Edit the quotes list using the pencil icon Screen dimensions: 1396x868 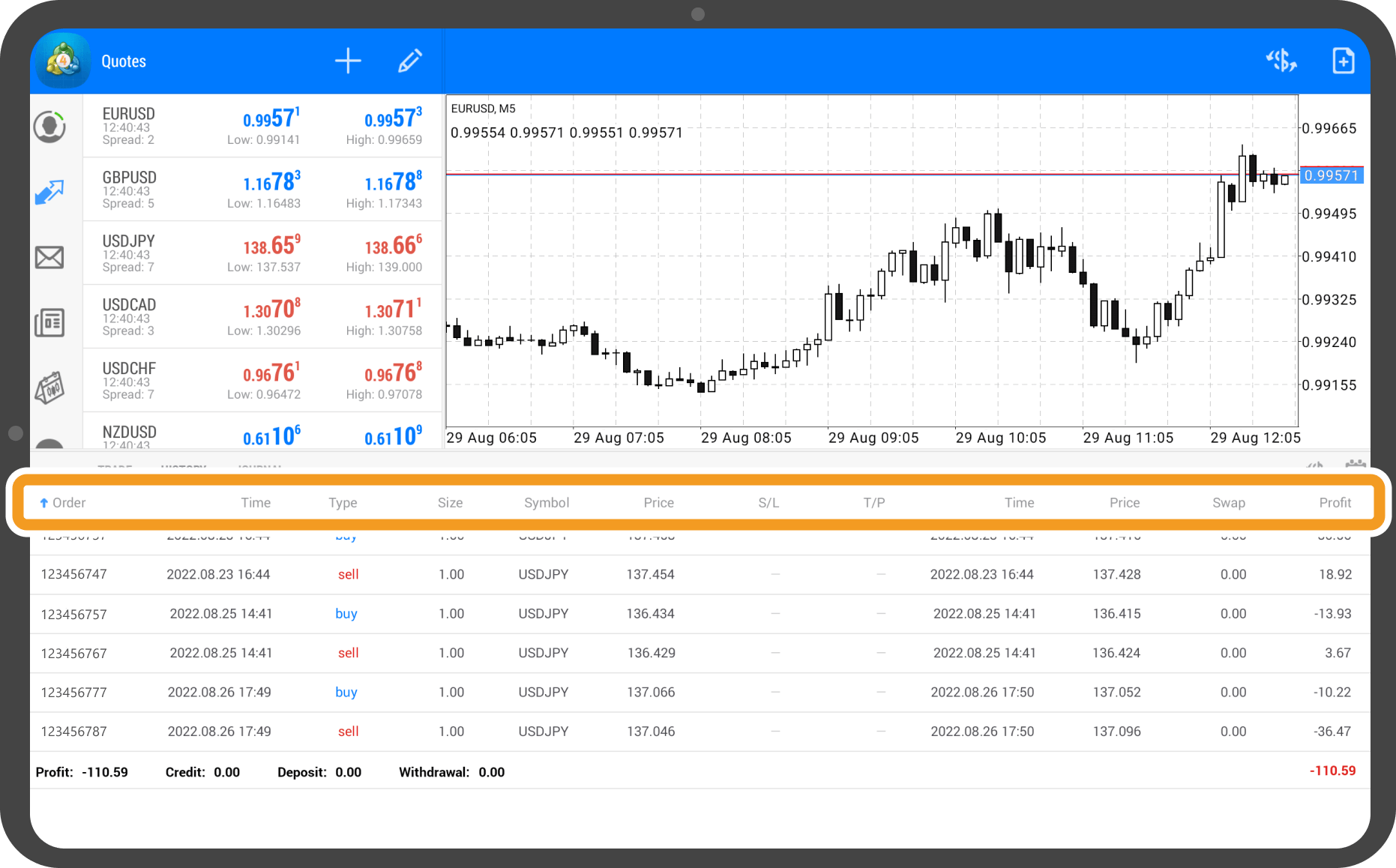click(409, 60)
